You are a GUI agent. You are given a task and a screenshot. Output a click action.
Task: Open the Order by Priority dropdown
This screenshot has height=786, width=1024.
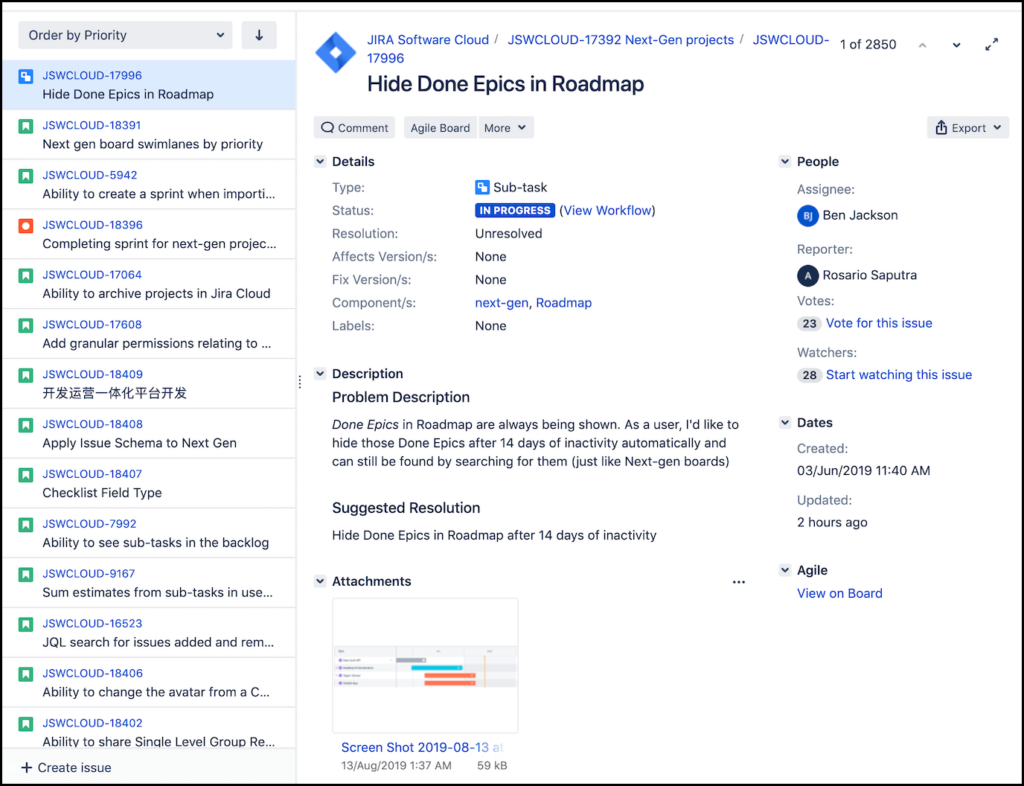[x=124, y=34]
